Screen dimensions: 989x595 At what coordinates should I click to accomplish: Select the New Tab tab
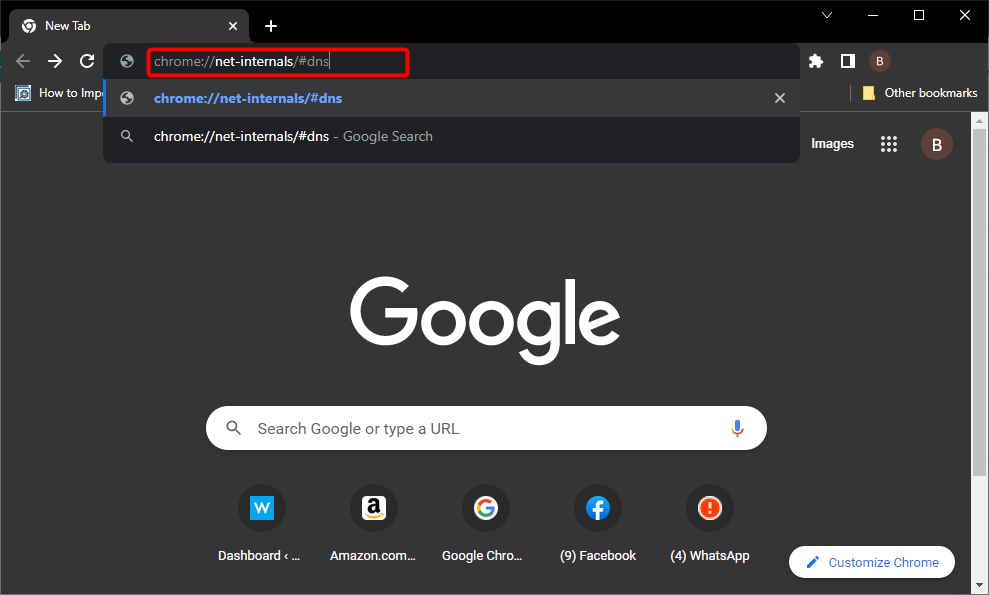pos(129,26)
